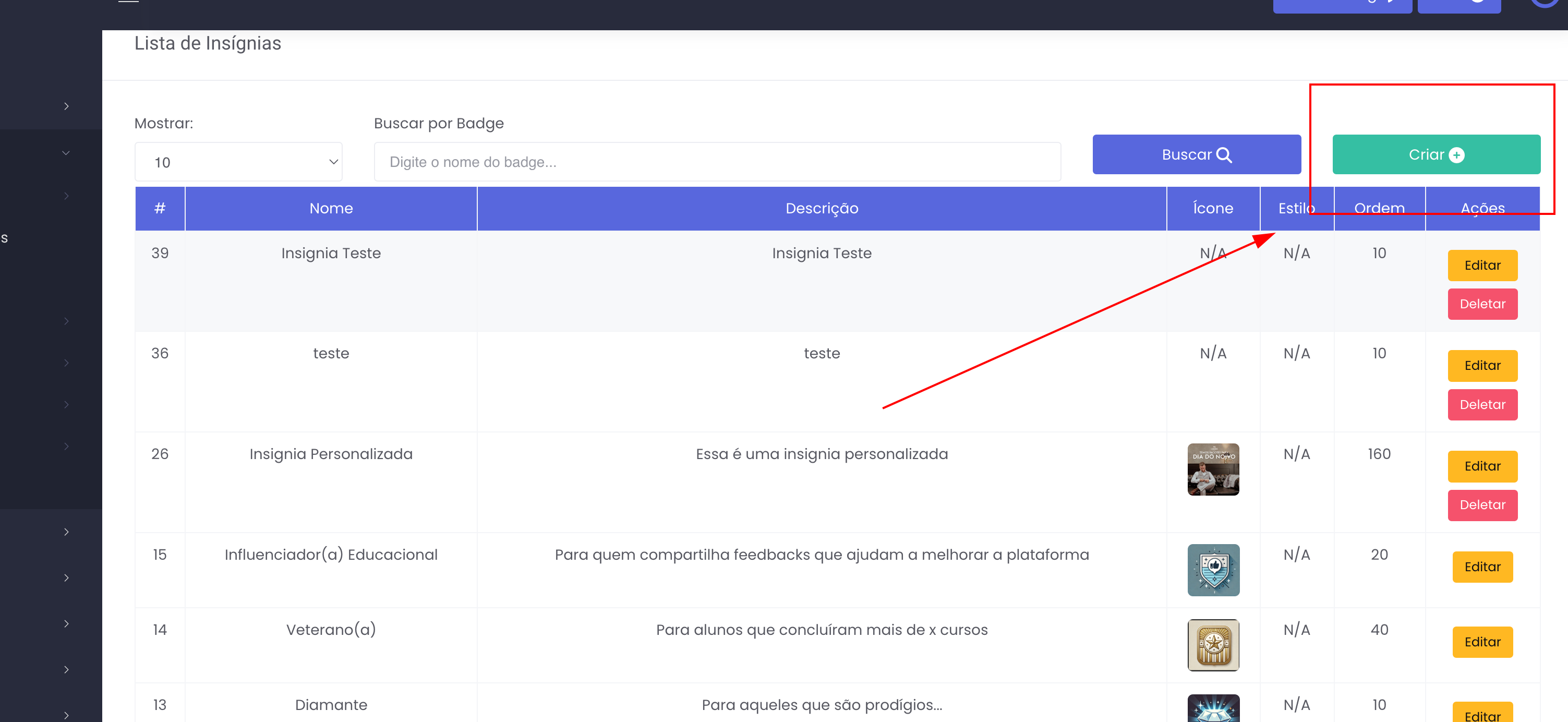Click the Insignia Personalizada icon thumbnail
Screen dimensions: 1568x722
[x=1213, y=469]
